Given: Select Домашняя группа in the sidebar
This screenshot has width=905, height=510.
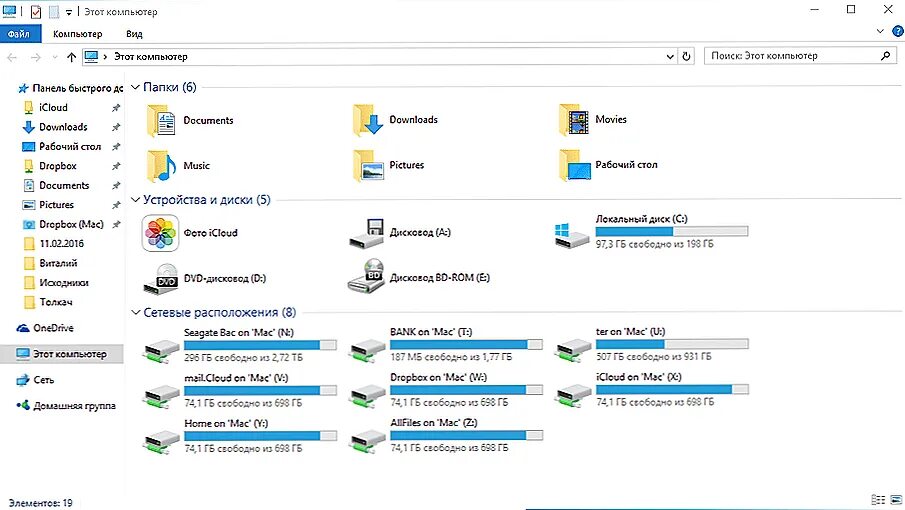Looking at the screenshot, I should pos(74,406).
